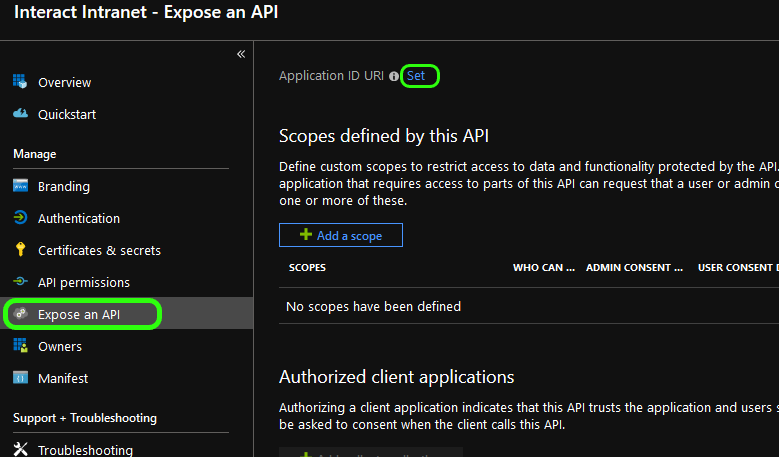Click the Quickstart cloud icon
The width and height of the screenshot is (779, 457).
click(20, 114)
